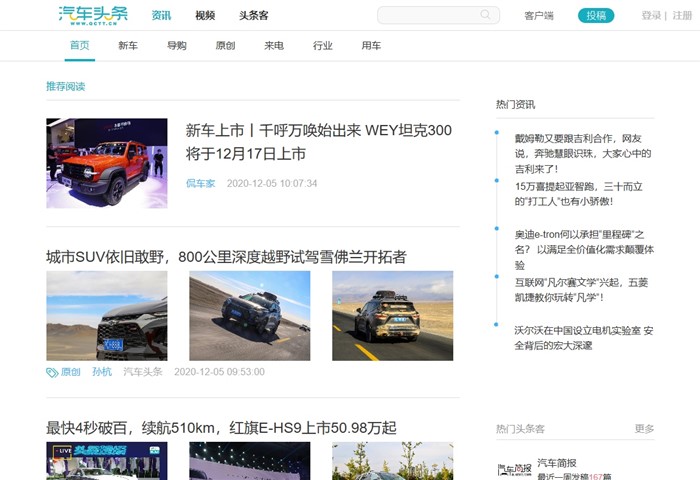Open the LIVE 头条 thumbnail of 红旗 article
The image size is (700, 480).
pyautogui.click(x=107, y=461)
